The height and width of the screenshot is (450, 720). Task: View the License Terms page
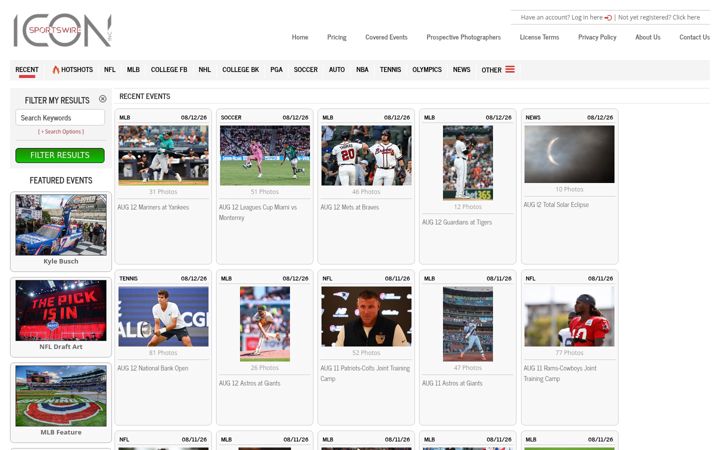point(539,37)
